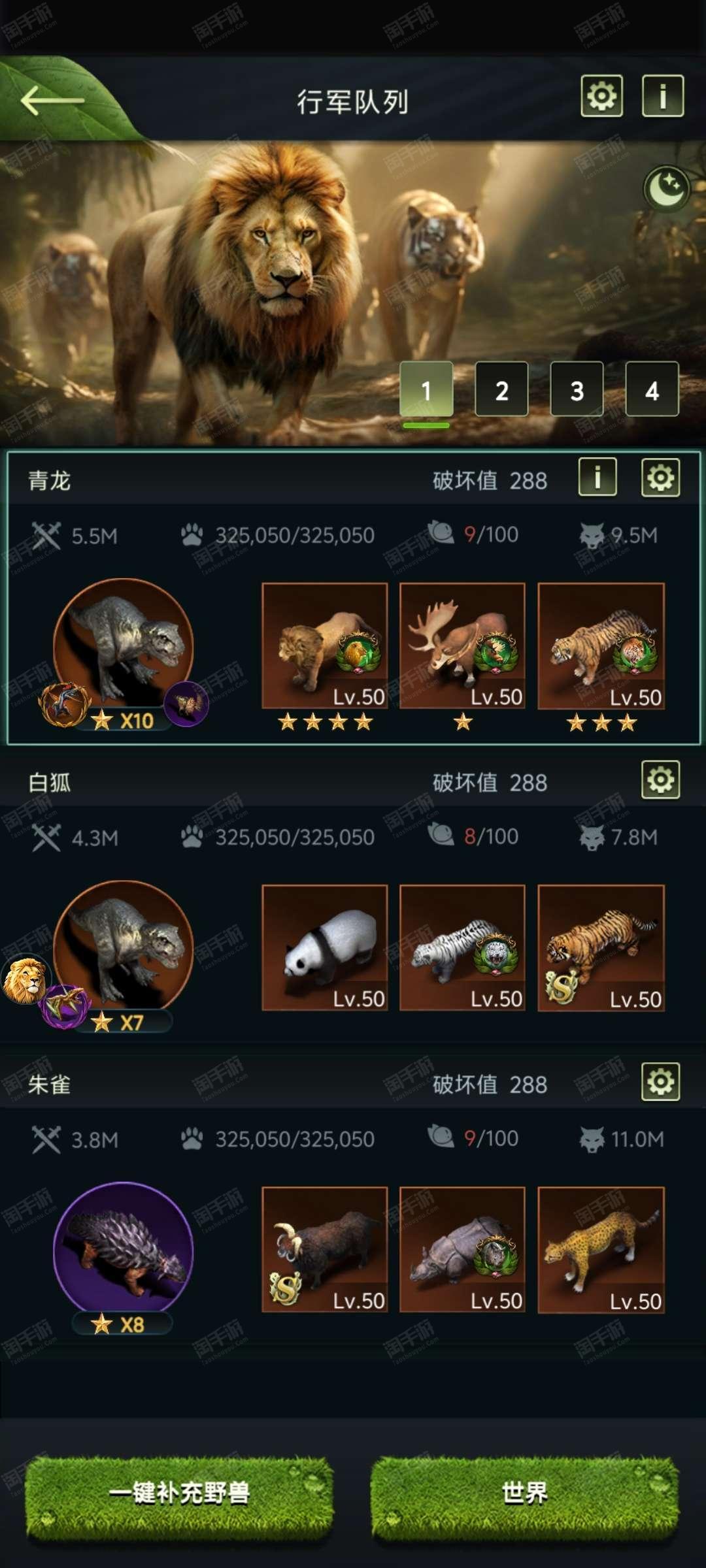The width and height of the screenshot is (706, 1568).
Task: Open gear settings for 白狐 squad
Action: point(660,779)
